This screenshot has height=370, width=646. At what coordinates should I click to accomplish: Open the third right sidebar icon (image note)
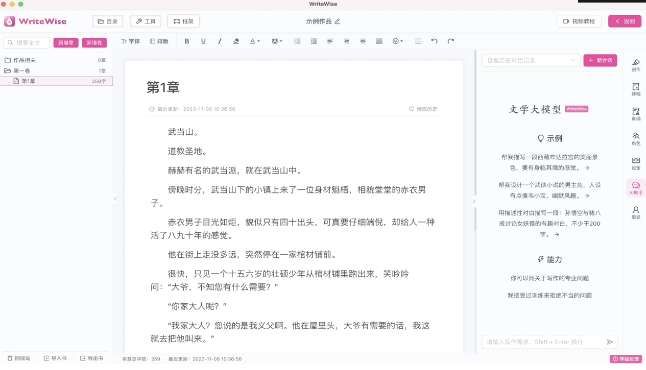click(636, 114)
